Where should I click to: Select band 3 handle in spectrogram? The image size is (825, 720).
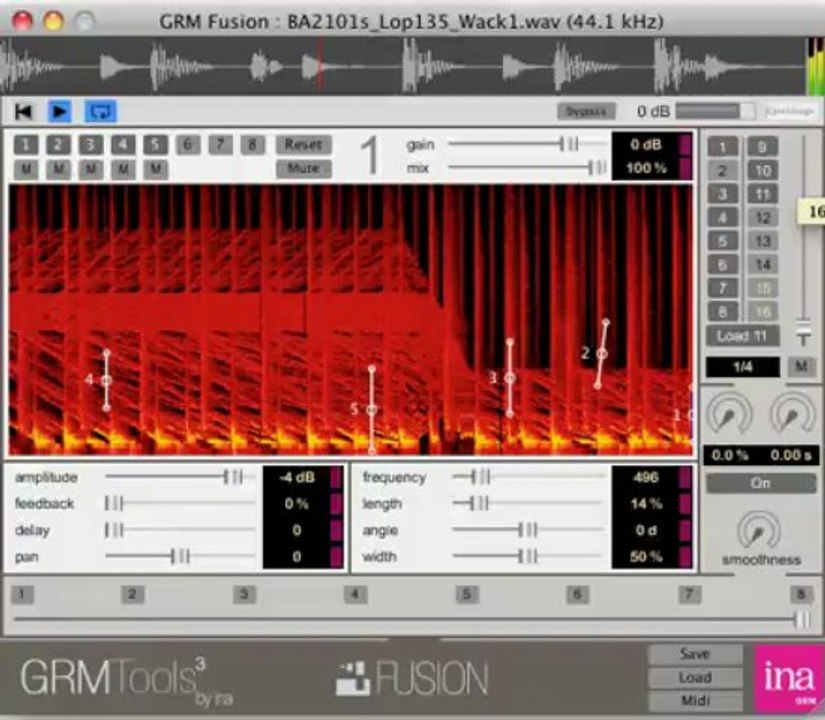509,378
